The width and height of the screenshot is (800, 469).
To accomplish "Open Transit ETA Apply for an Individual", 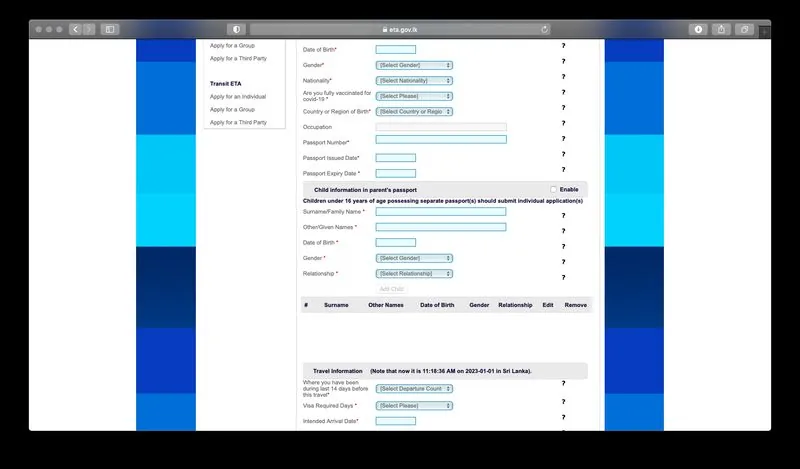I will (x=237, y=96).
